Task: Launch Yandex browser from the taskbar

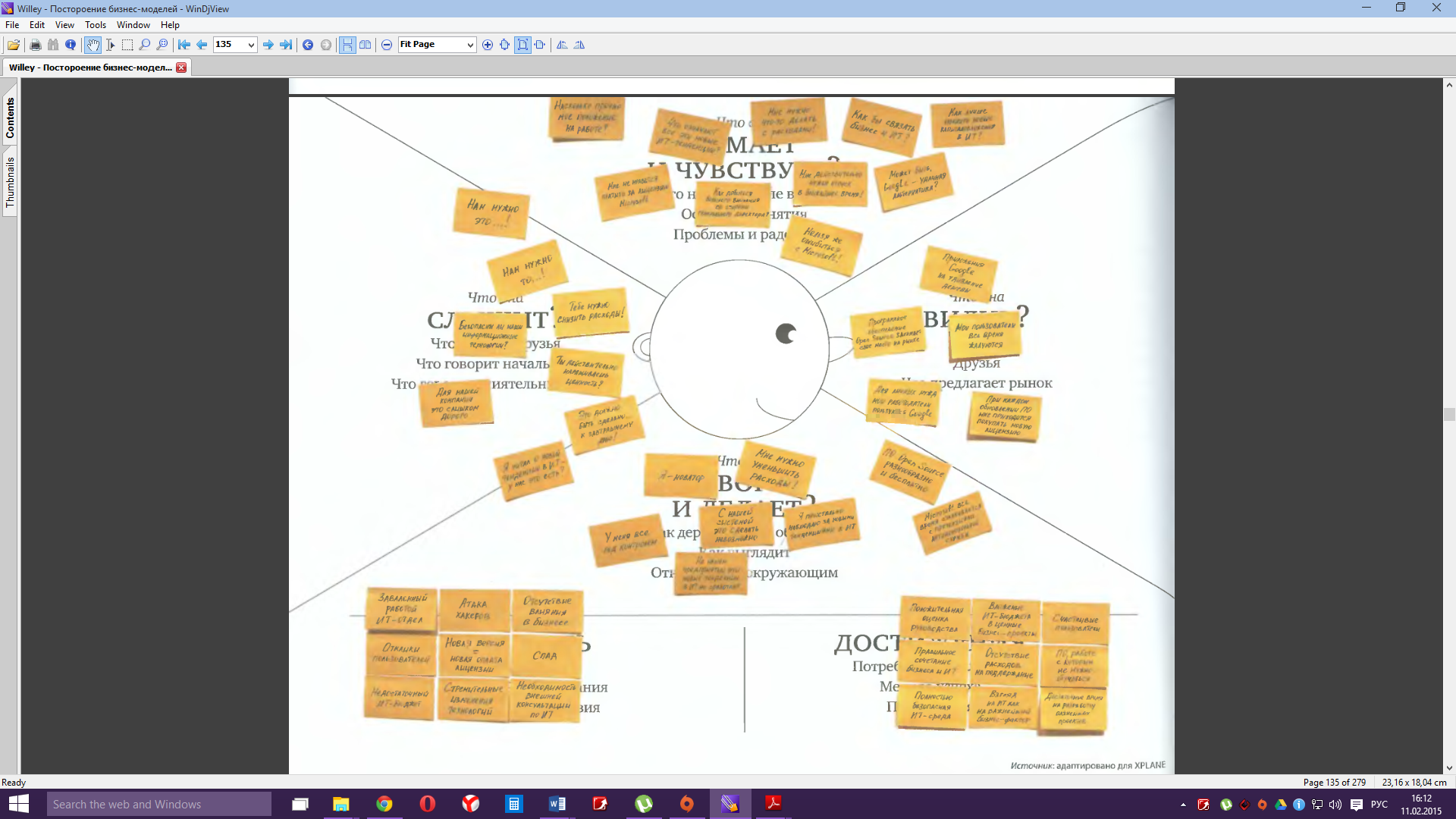Action: [x=471, y=804]
